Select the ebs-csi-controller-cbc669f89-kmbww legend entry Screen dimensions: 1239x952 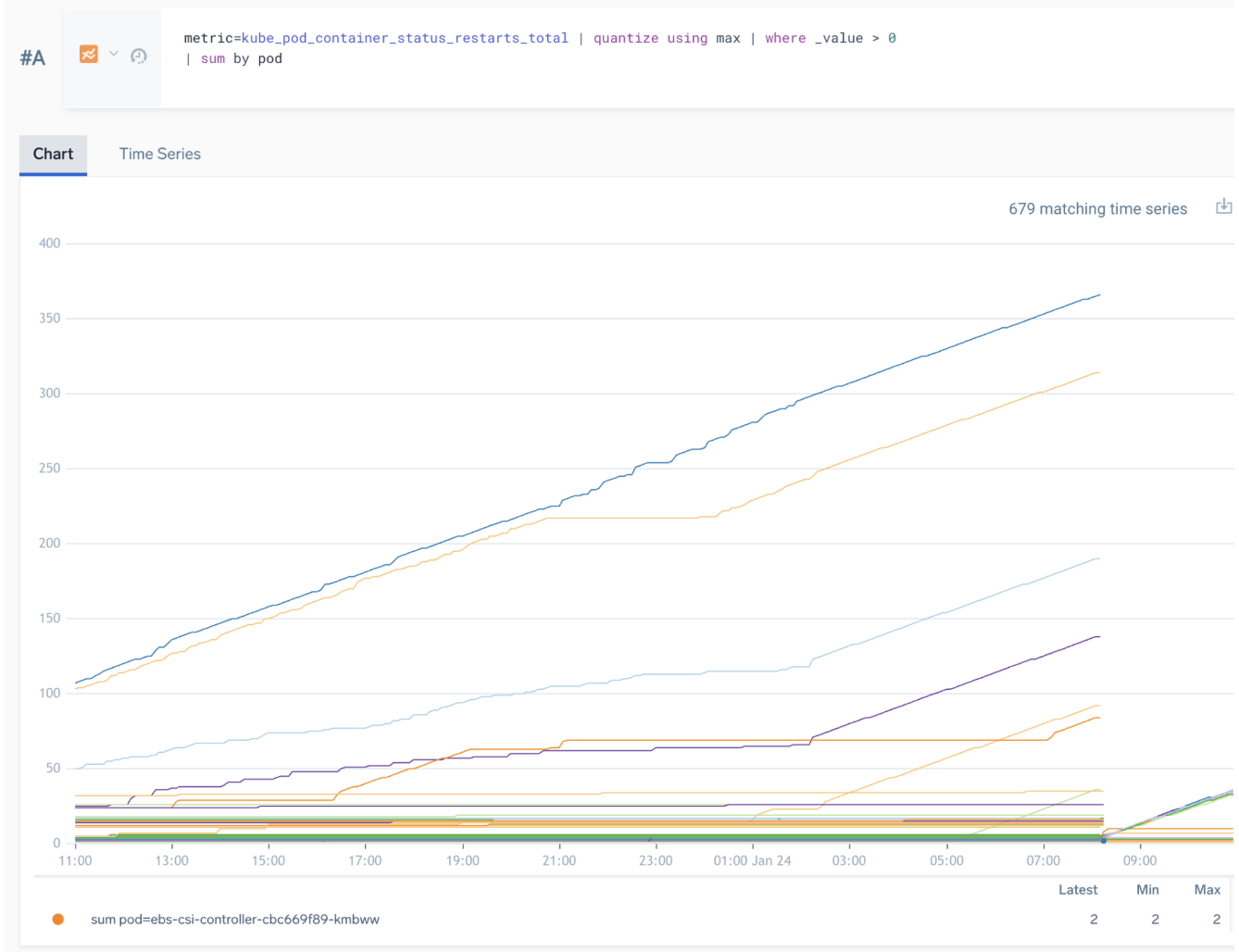235,920
